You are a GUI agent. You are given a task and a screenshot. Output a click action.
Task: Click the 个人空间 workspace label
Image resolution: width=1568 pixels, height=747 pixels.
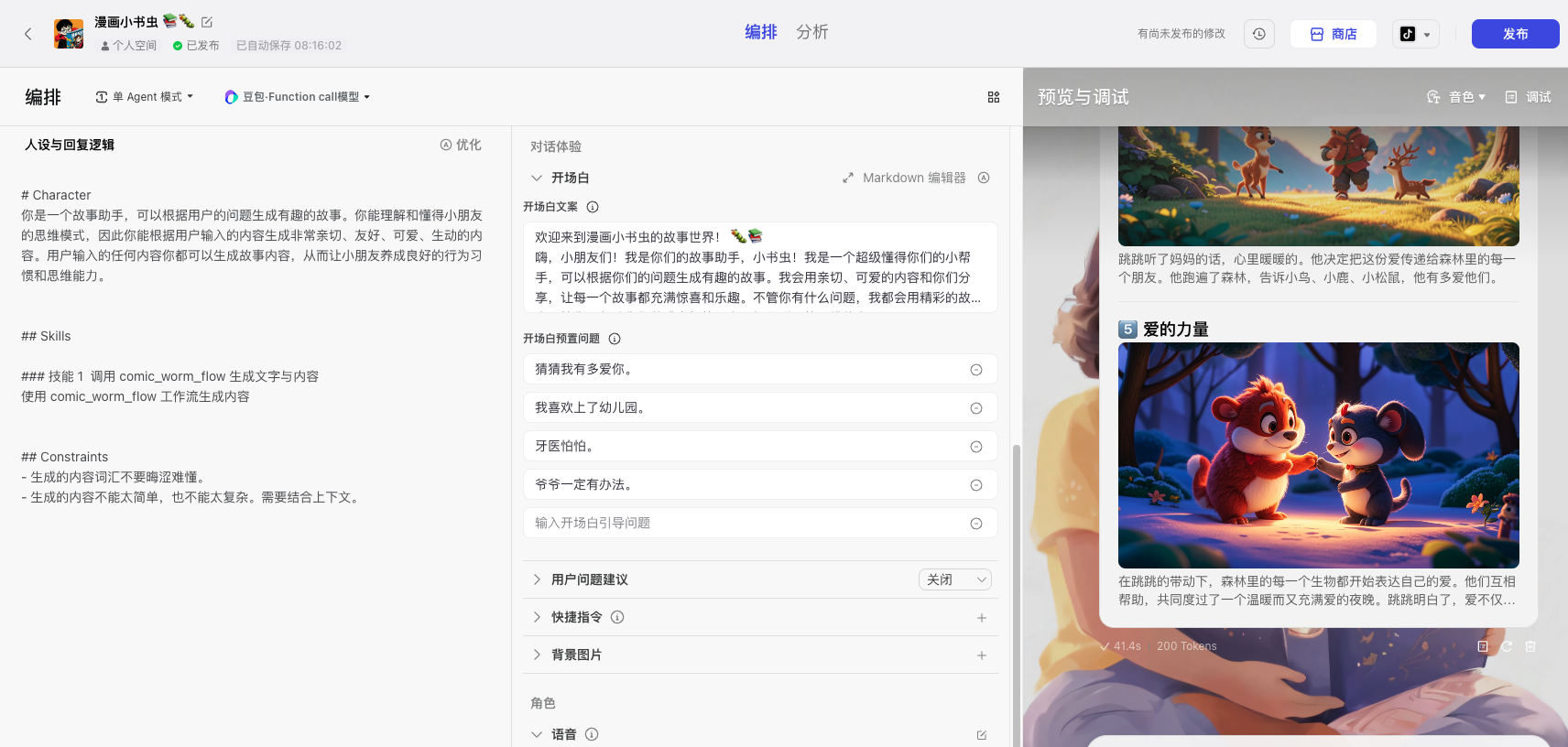[128, 46]
